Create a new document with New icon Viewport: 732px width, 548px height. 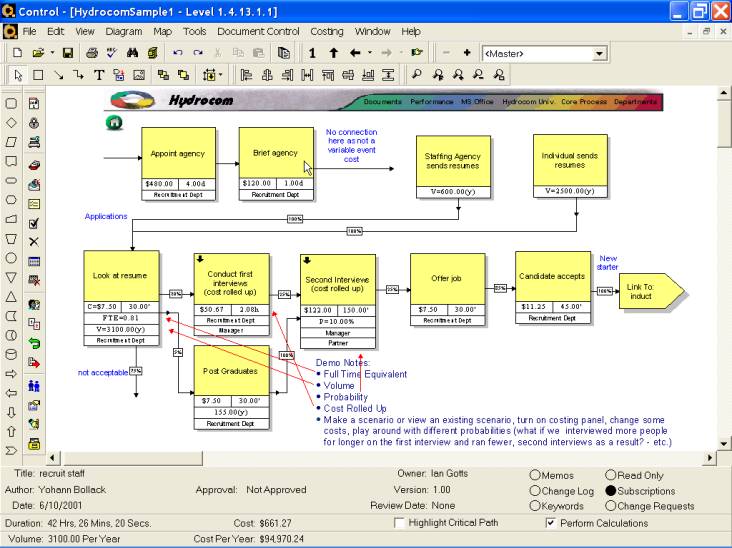pyautogui.click(x=18, y=53)
